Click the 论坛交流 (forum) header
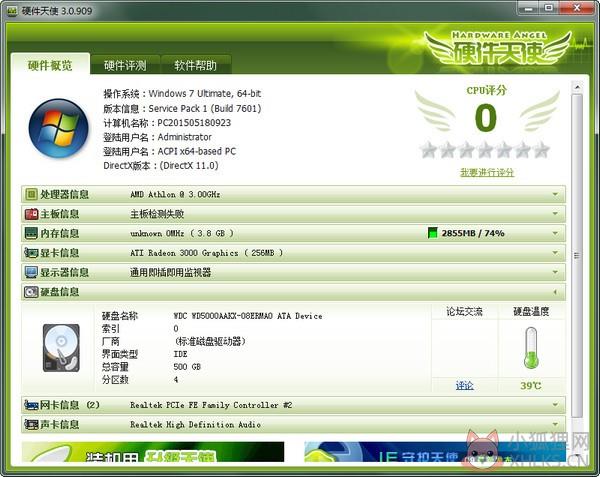 465,312
